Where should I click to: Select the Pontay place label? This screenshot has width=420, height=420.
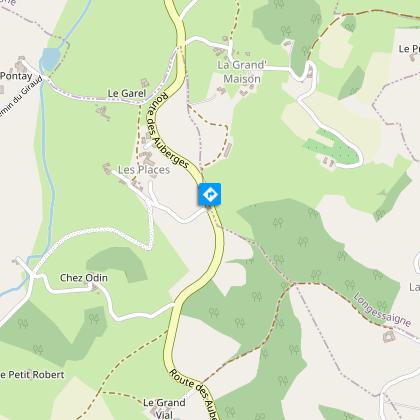16,76
